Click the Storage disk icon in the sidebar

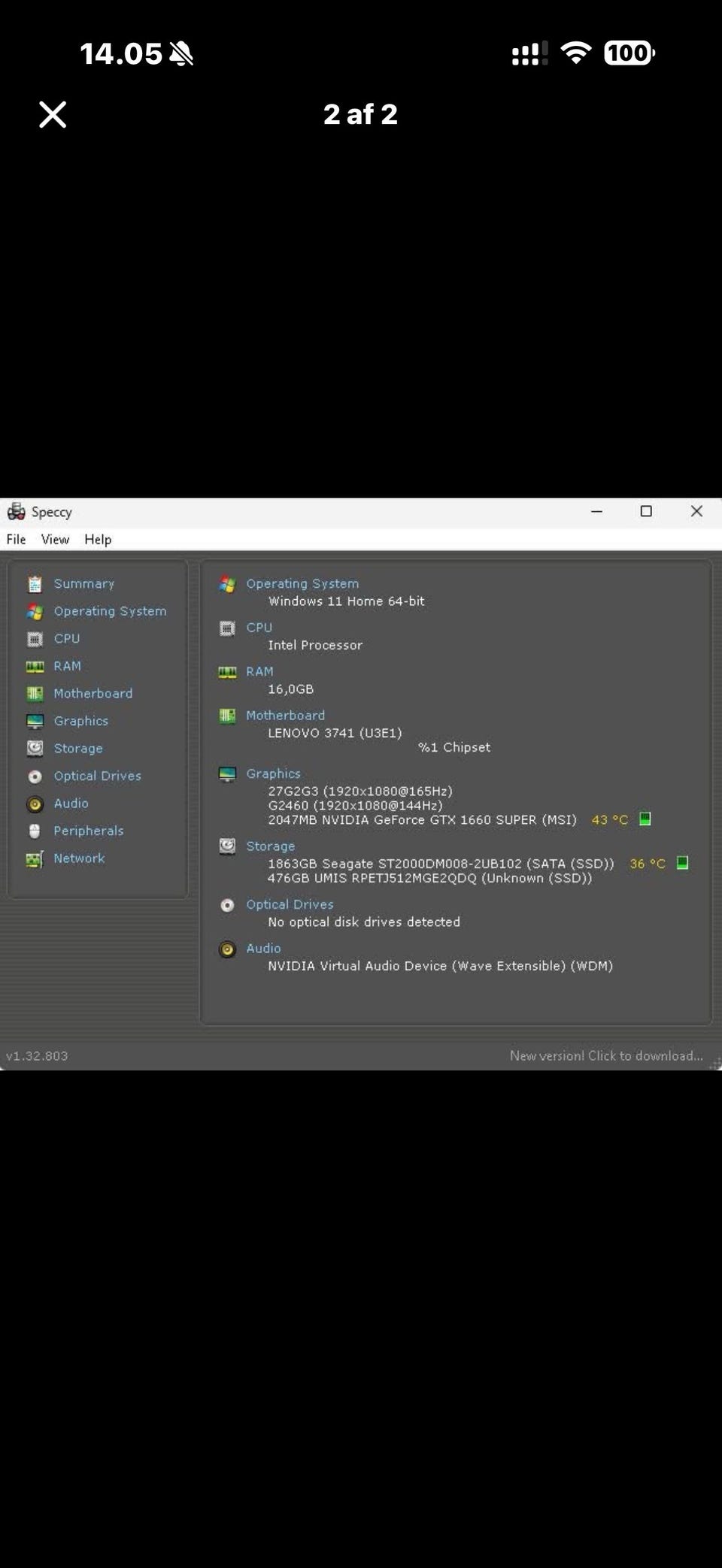(x=35, y=748)
